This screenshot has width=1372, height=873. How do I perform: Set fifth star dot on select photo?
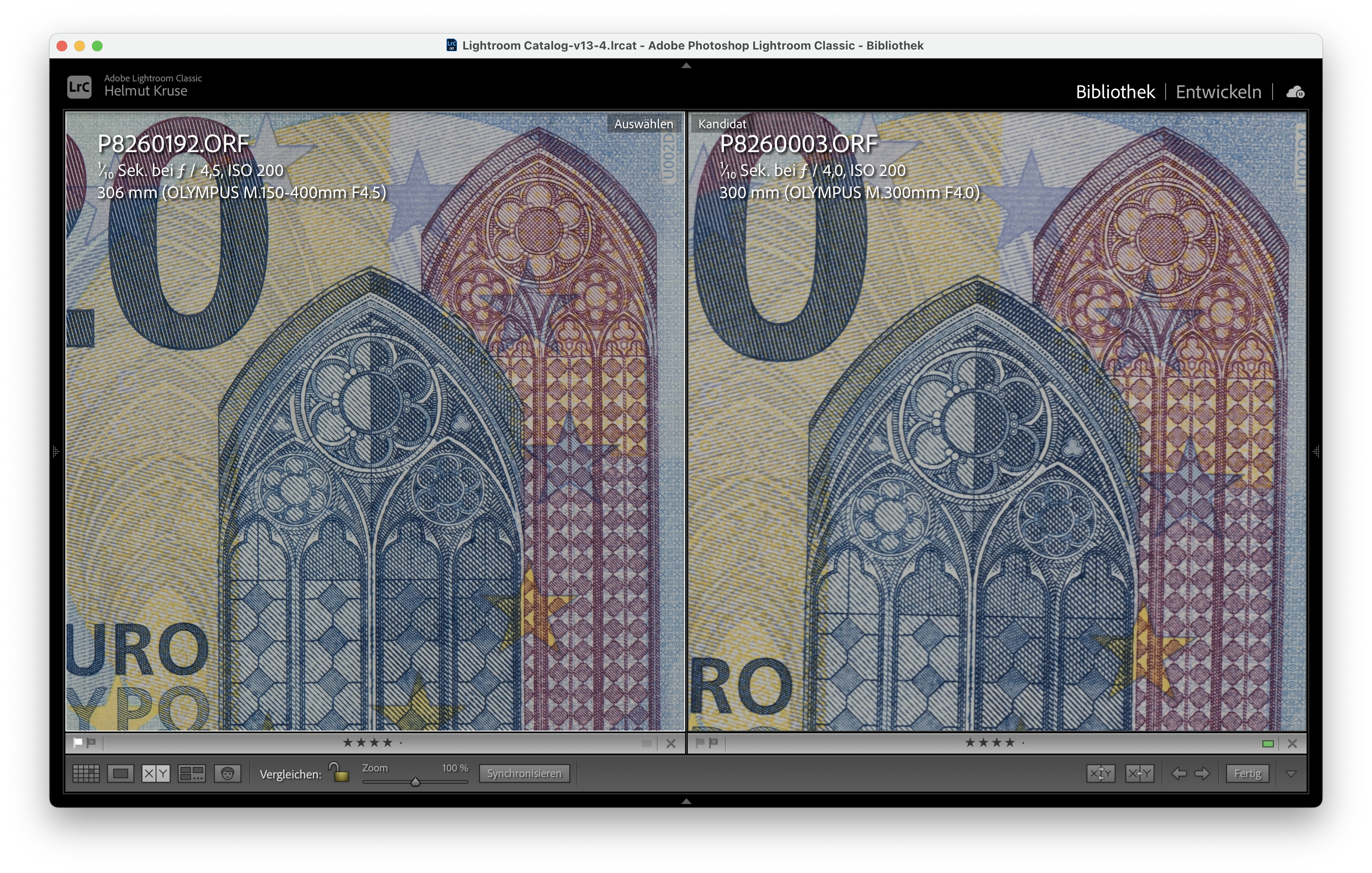pos(401,743)
